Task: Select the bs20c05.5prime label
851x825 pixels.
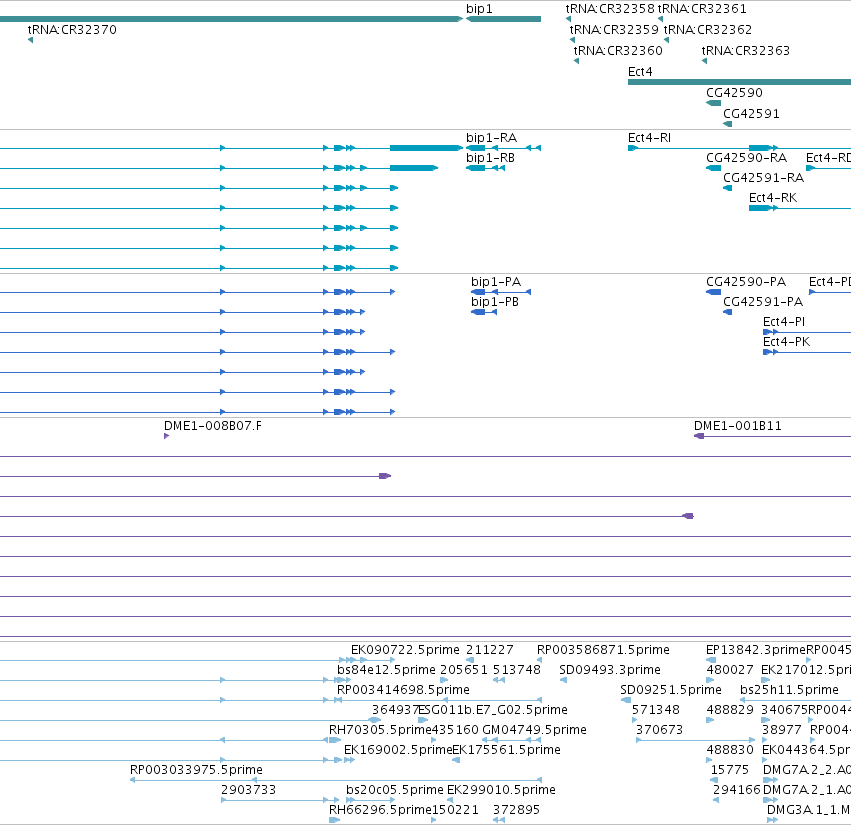Action: click(x=395, y=790)
